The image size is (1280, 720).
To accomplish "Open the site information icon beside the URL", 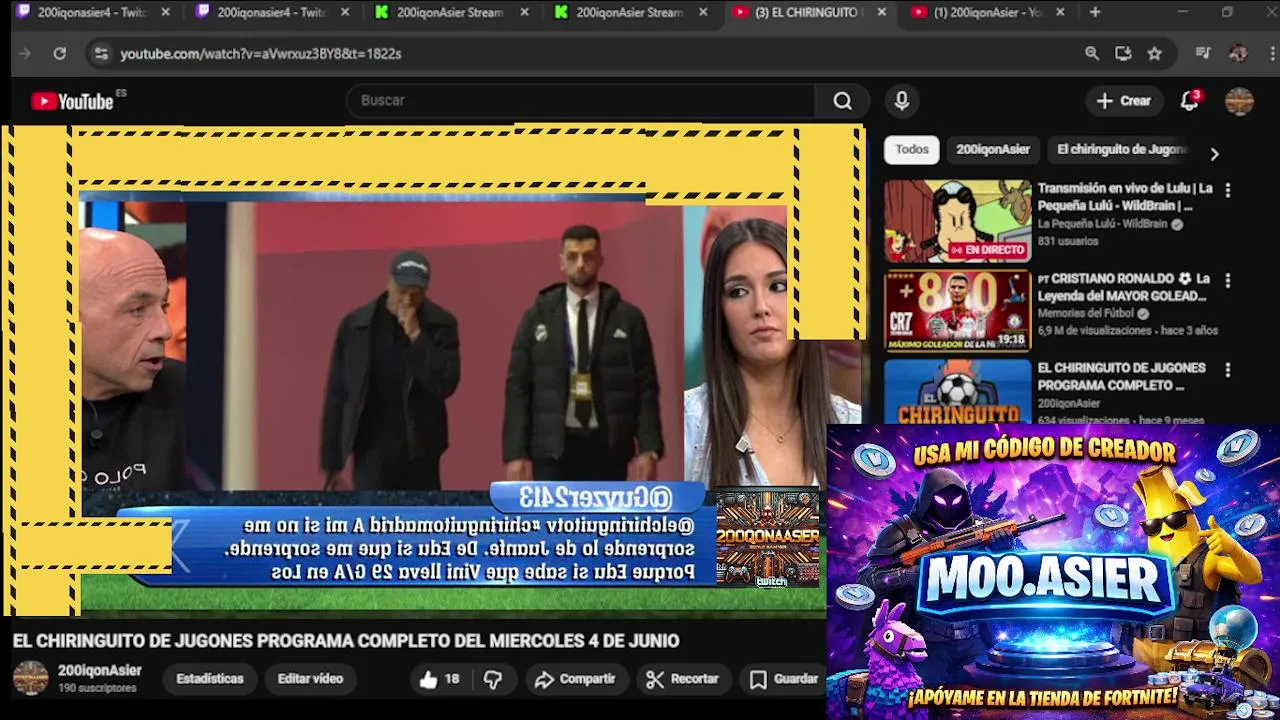I will pyautogui.click(x=100, y=53).
